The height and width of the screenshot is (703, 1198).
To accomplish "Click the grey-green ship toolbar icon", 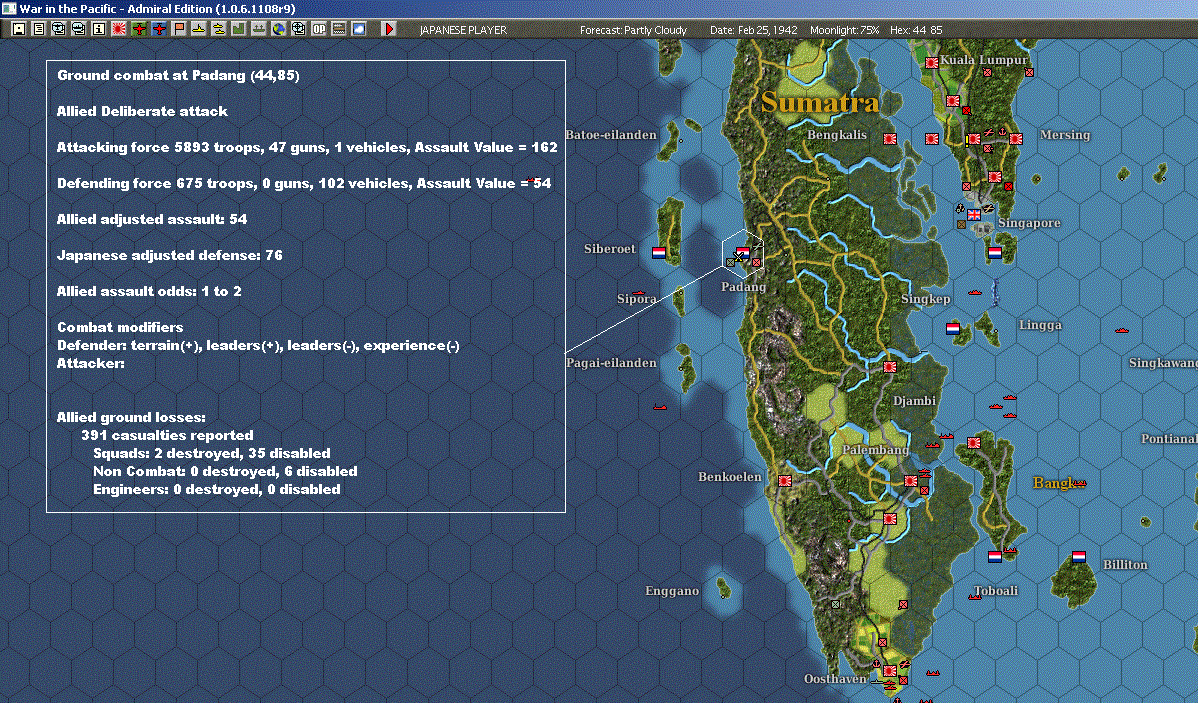I will (258, 29).
